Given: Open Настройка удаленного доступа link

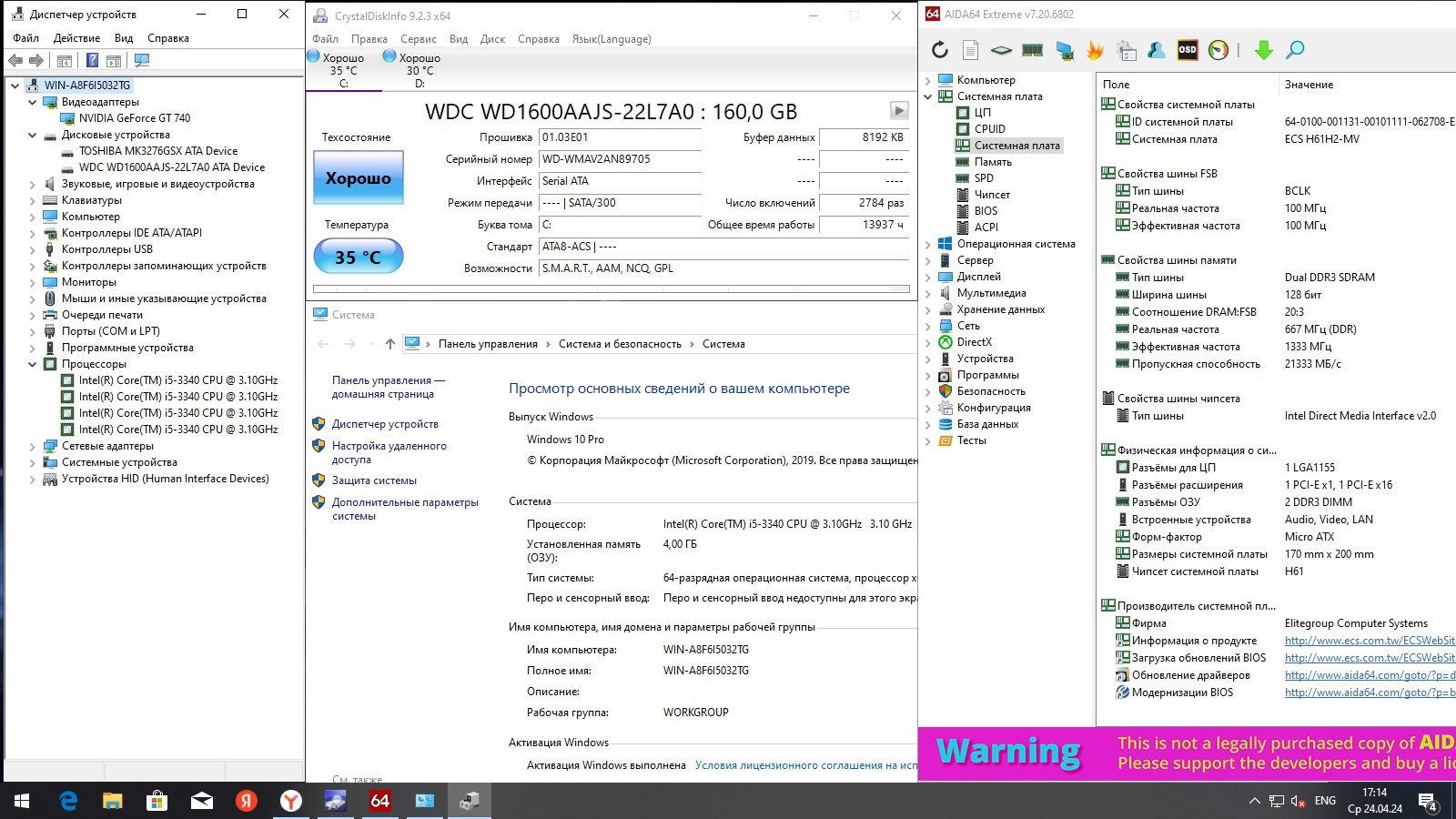Looking at the screenshot, I should click(x=389, y=453).
